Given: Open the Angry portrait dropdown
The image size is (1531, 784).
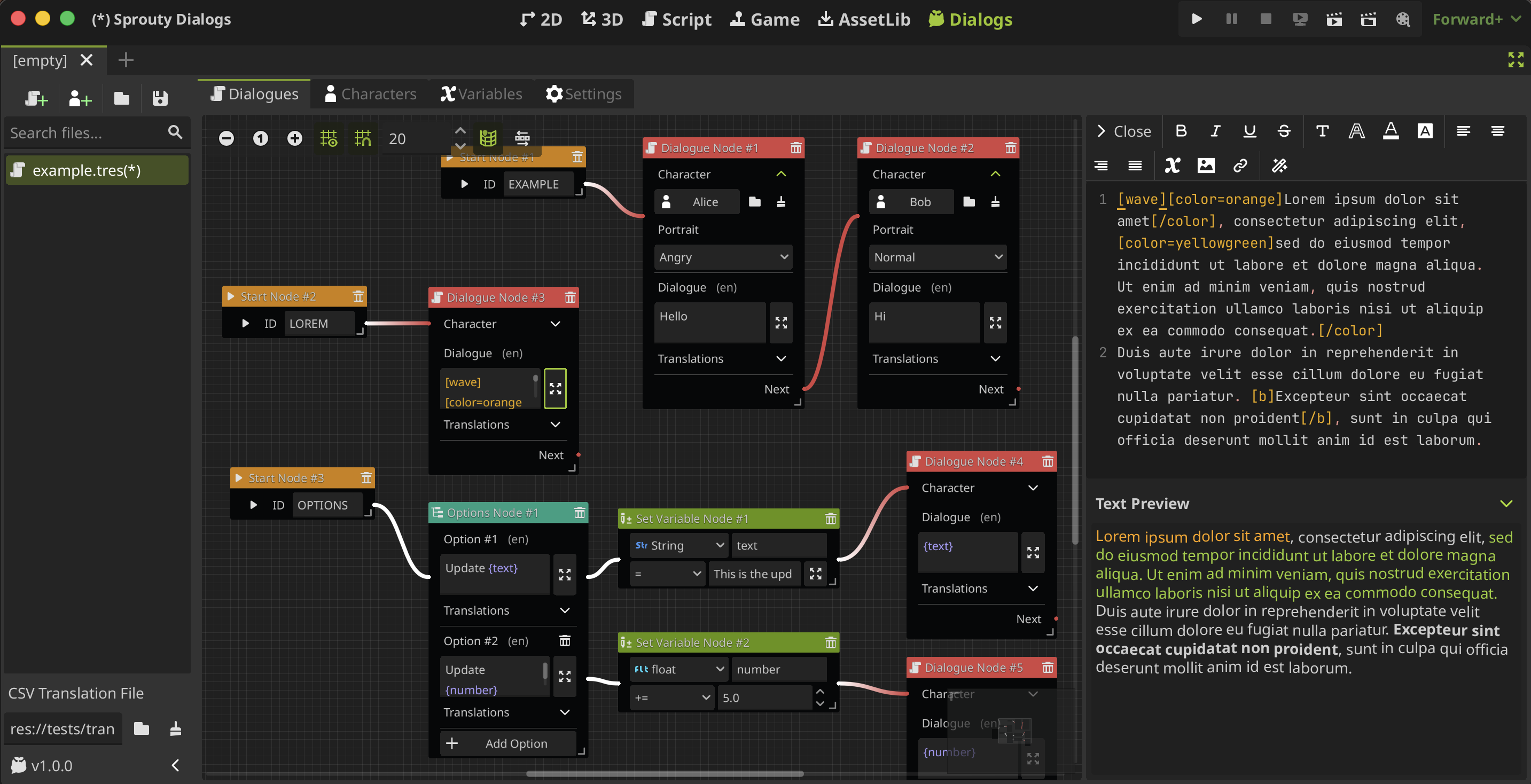Looking at the screenshot, I should pos(723,257).
